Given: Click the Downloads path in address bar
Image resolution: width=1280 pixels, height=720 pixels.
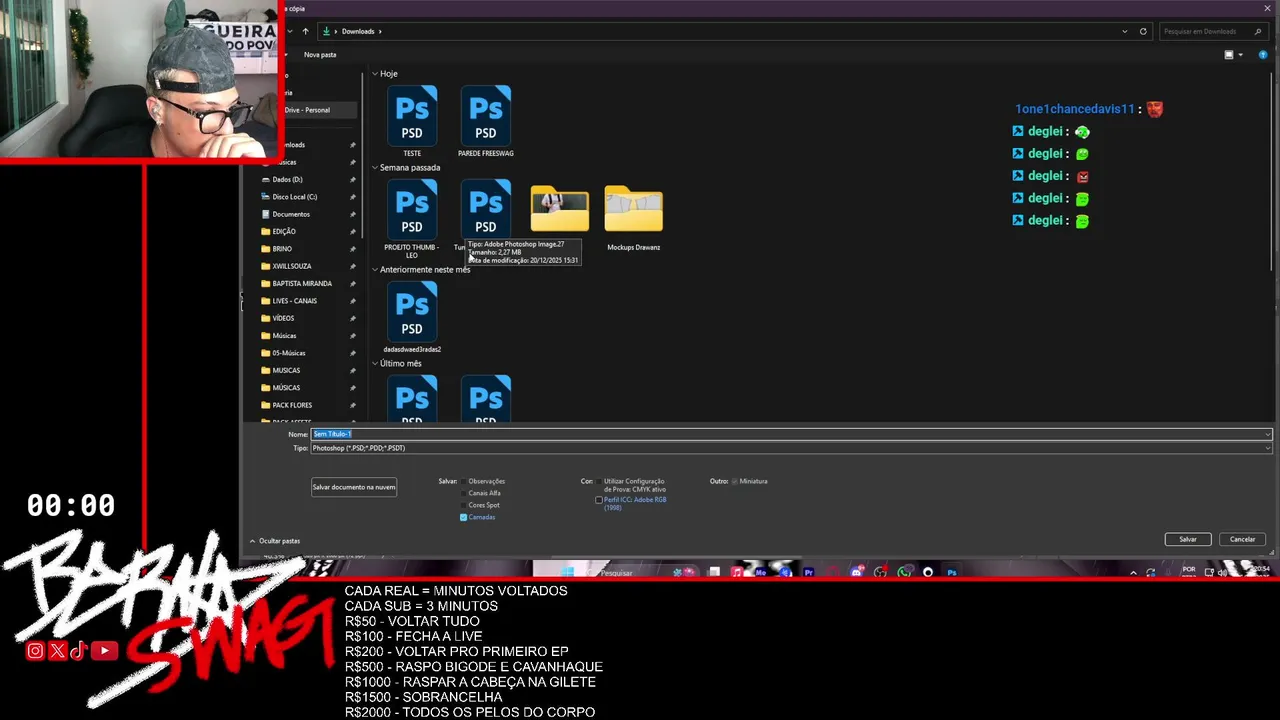Looking at the screenshot, I should point(358,31).
